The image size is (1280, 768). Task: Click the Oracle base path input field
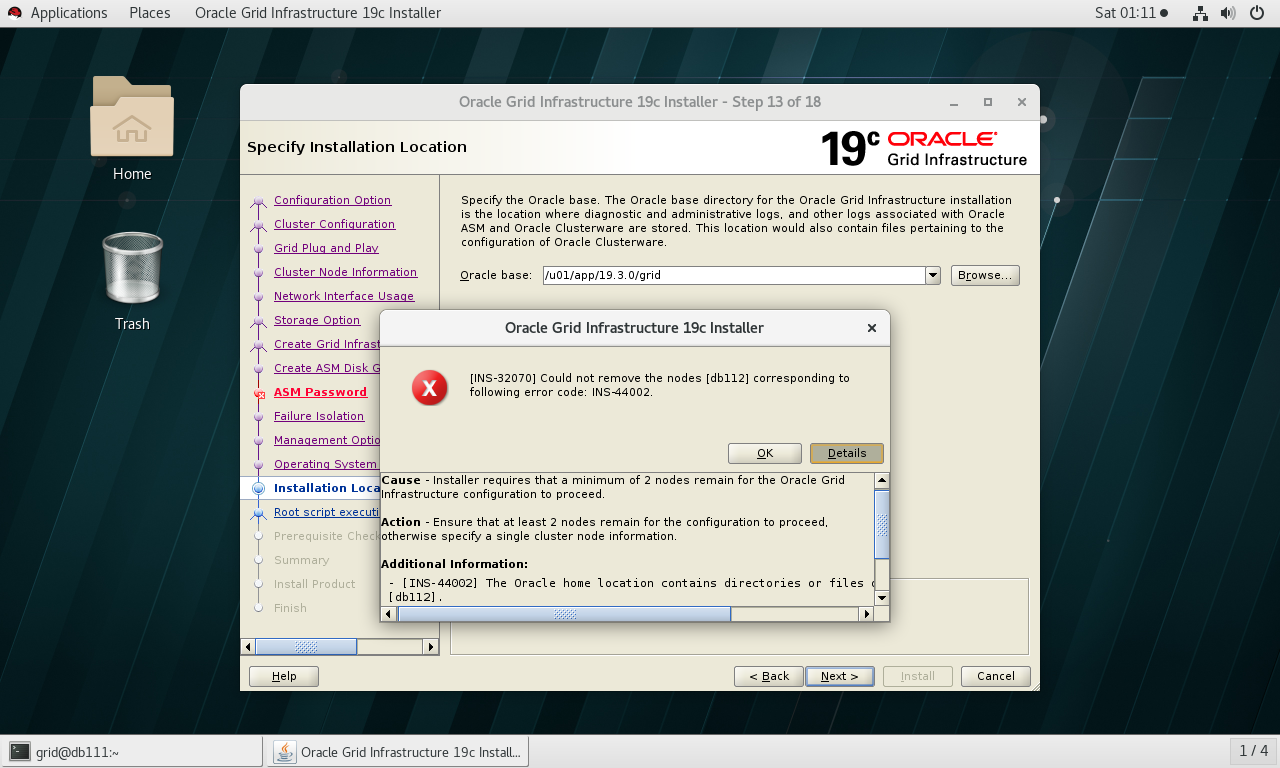click(734, 275)
